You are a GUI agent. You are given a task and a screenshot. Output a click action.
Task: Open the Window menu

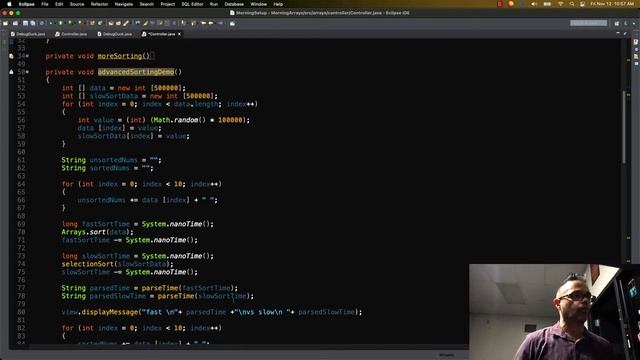pos(258,4)
